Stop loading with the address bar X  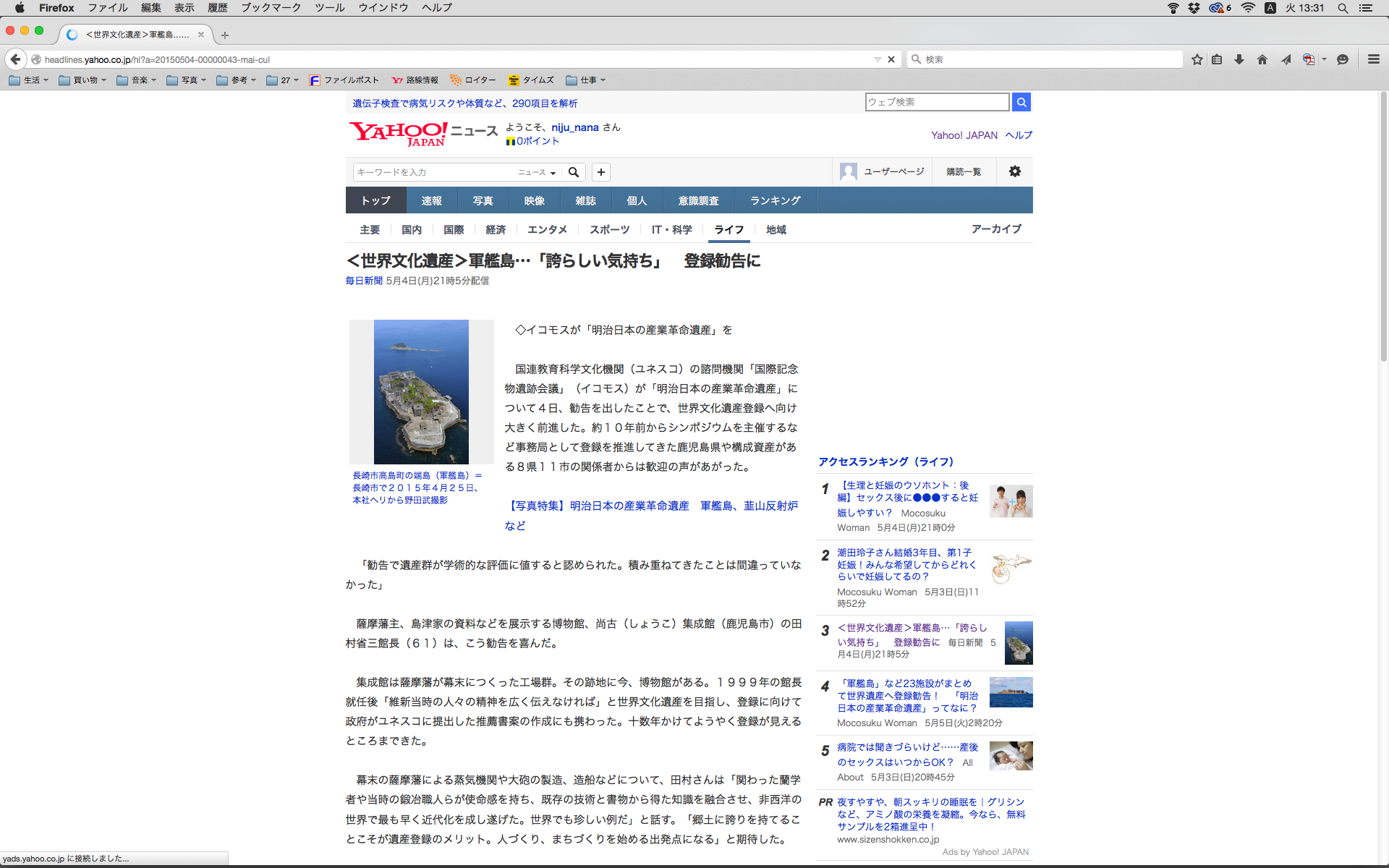tap(891, 59)
